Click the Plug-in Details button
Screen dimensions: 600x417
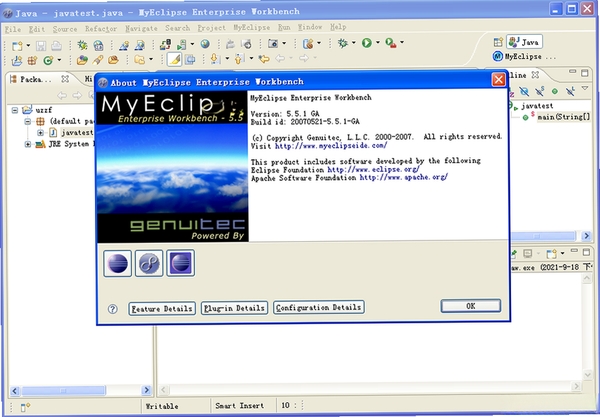point(234,308)
